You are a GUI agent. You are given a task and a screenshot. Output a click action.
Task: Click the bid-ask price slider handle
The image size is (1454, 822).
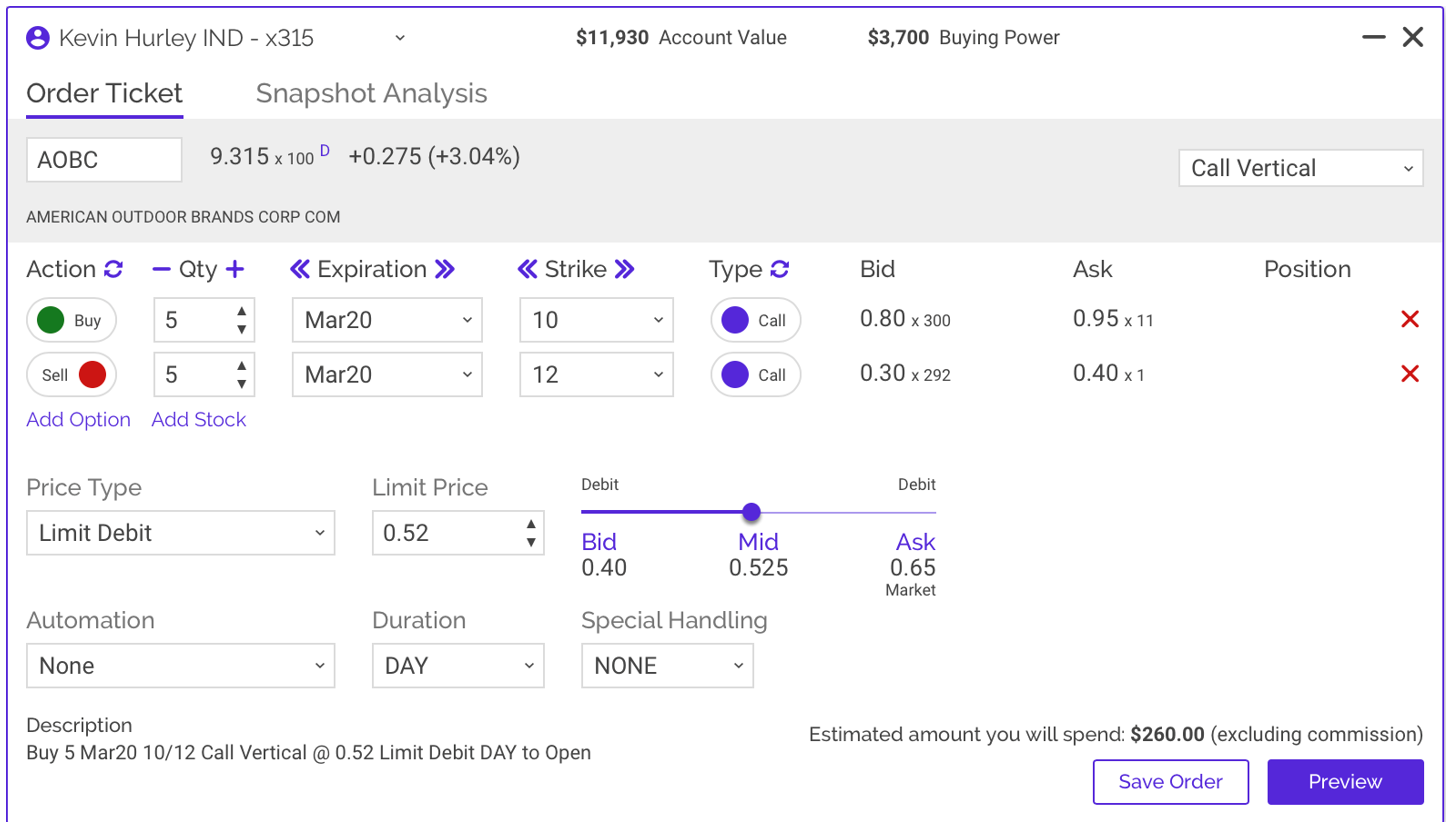point(751,512)
